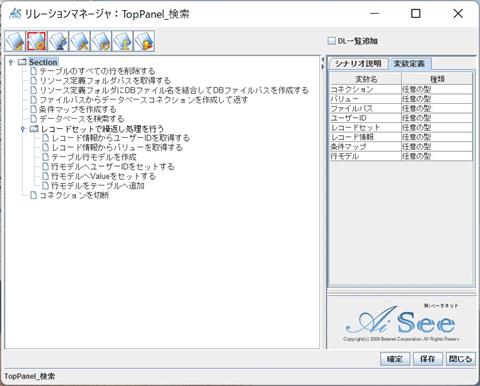480x386 pixels.
Task: Click the AS application icon in the title bar
Action: pyautogui.click(x=15, y=14)
